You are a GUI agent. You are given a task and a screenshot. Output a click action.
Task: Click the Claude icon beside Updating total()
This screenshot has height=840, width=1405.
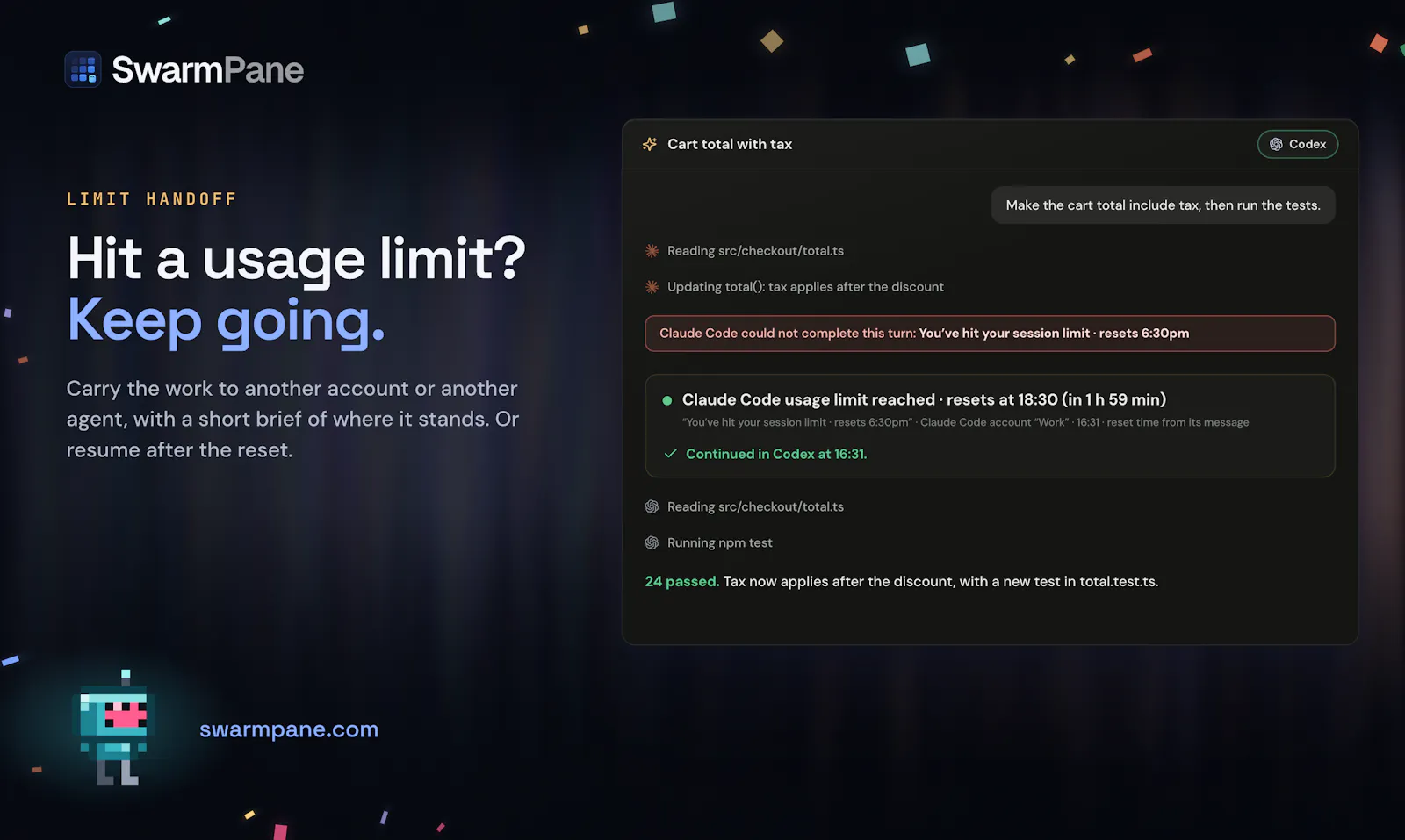652,287
